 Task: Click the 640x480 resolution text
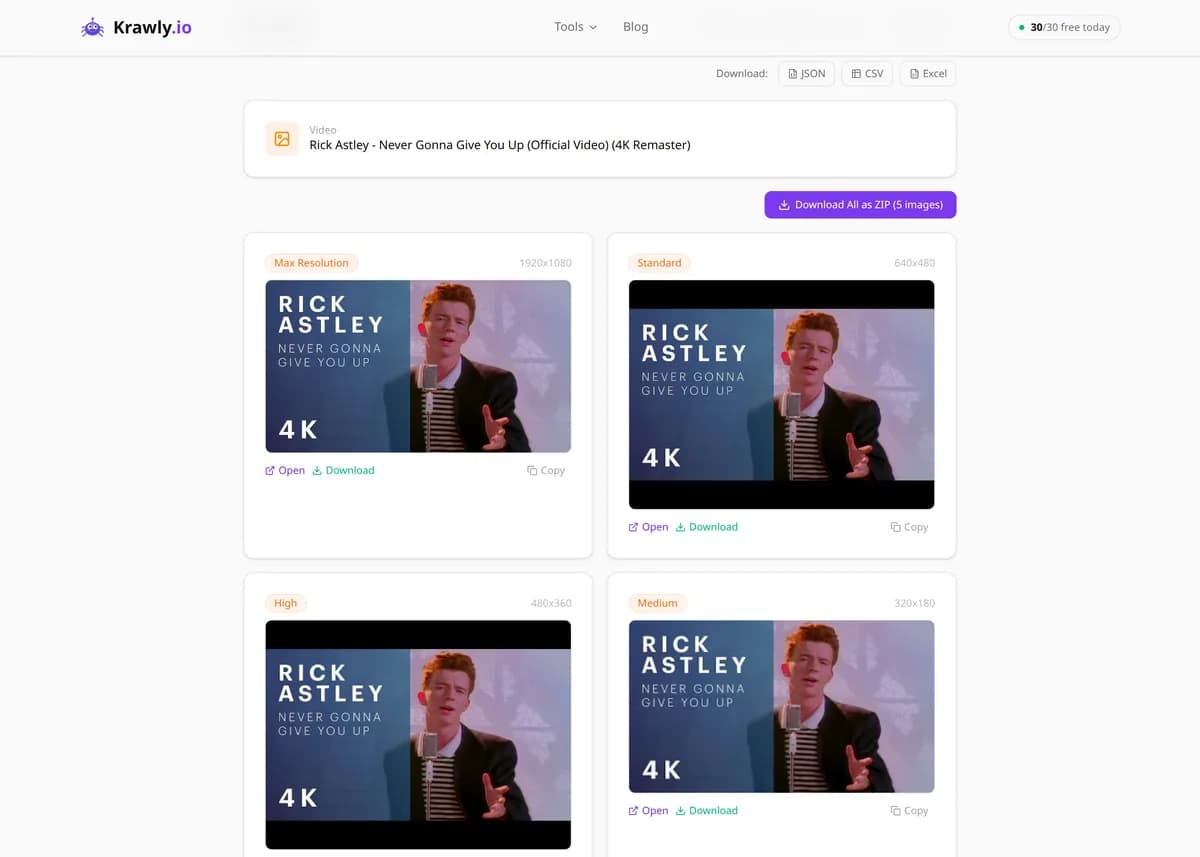tap(915, 263)
